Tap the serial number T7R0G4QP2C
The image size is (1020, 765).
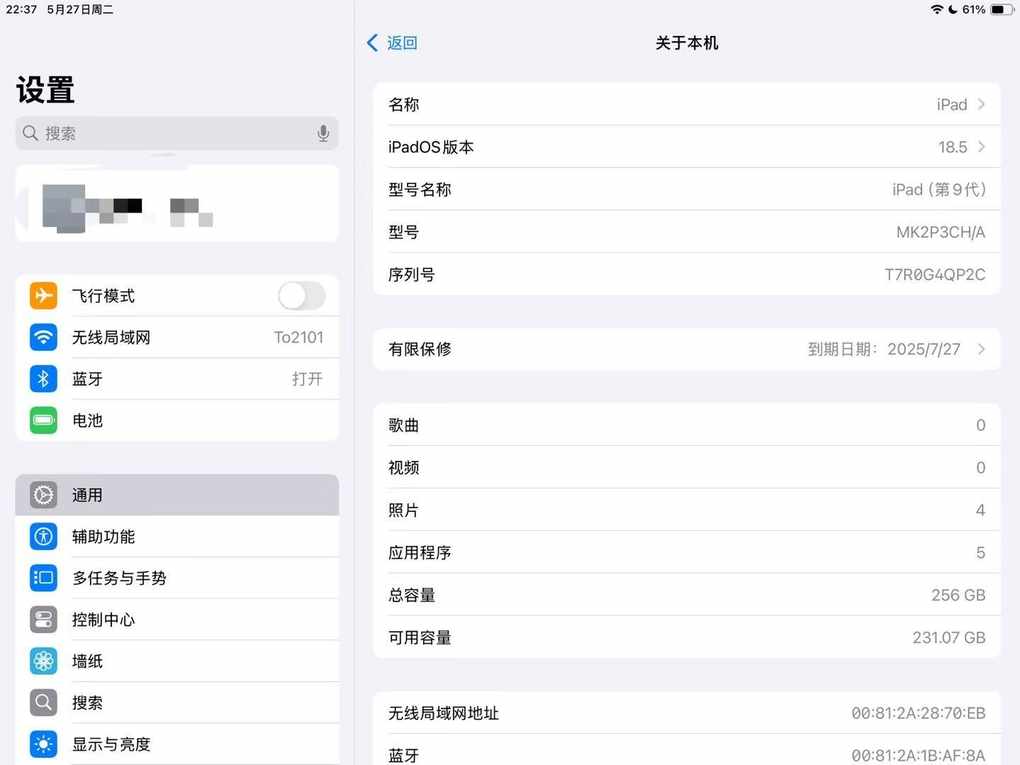[x=935, y=275]
